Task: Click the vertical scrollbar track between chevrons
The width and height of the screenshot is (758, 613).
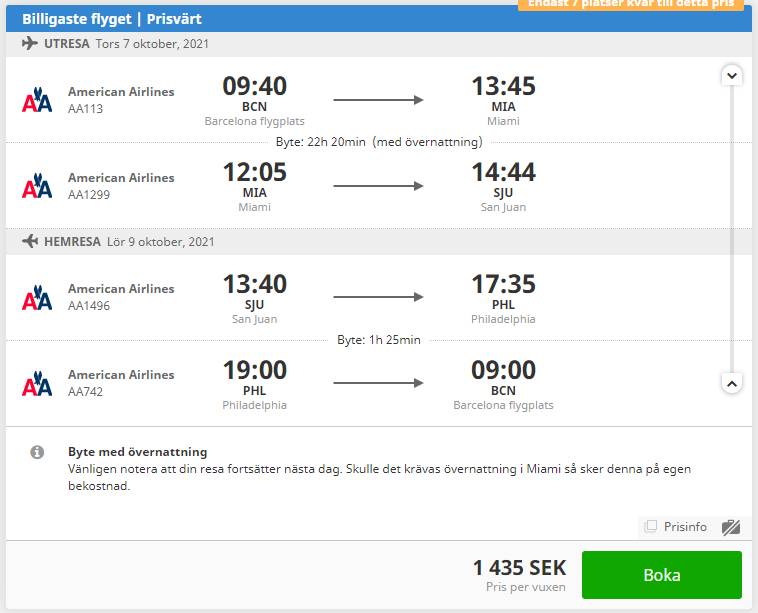Action: tap(732, 230)
